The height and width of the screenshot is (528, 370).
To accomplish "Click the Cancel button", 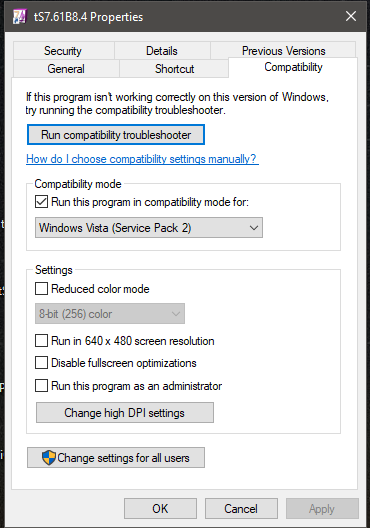I will 241,508.
